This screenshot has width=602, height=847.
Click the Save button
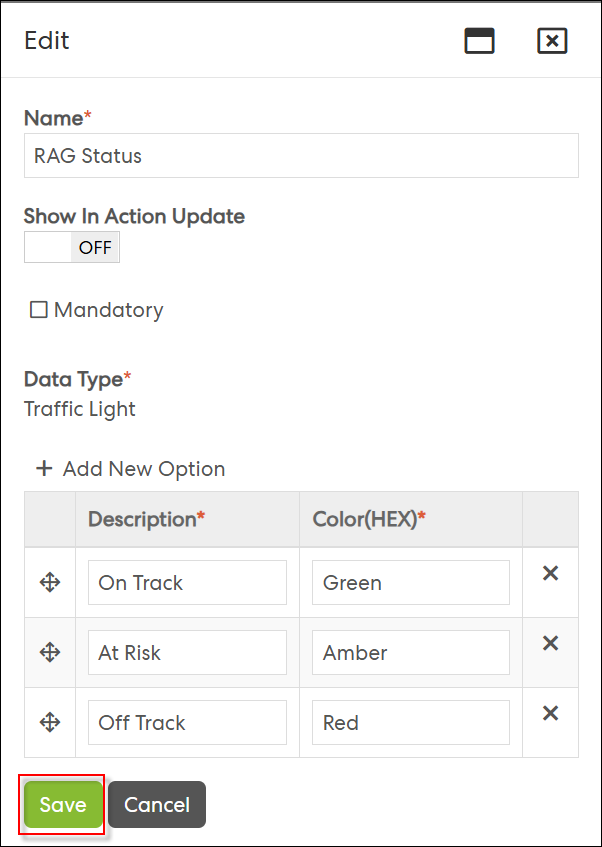(63, 804)
